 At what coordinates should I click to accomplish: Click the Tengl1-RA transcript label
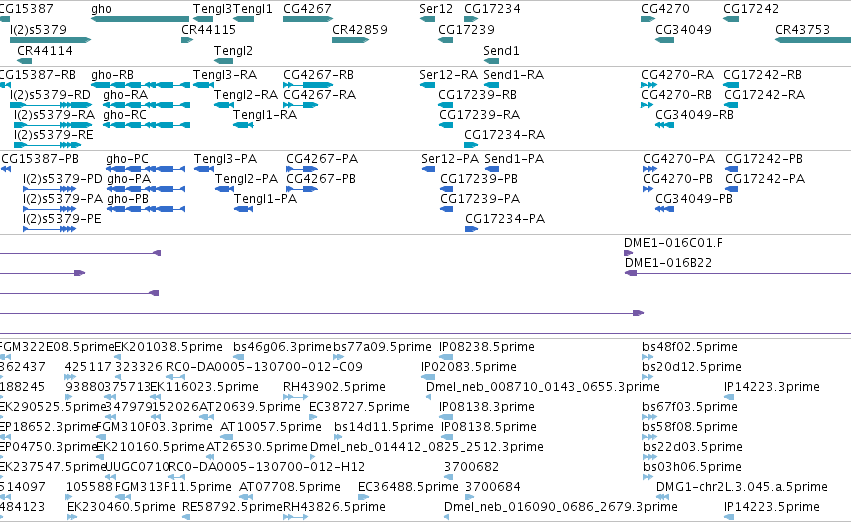(265, 114)
